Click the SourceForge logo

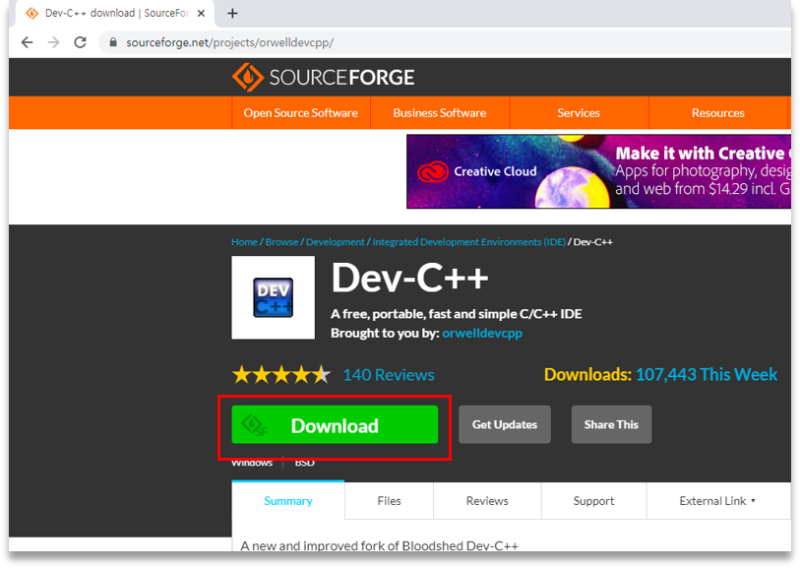[323, 78]
